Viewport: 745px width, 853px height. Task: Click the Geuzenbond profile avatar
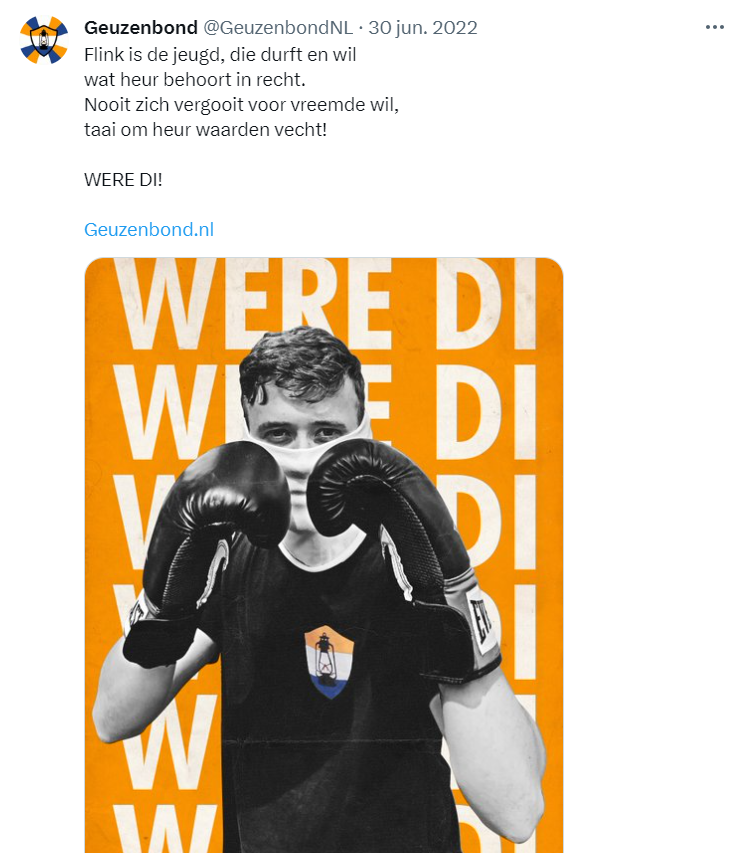pyautogui.click(x=44, y=40)
